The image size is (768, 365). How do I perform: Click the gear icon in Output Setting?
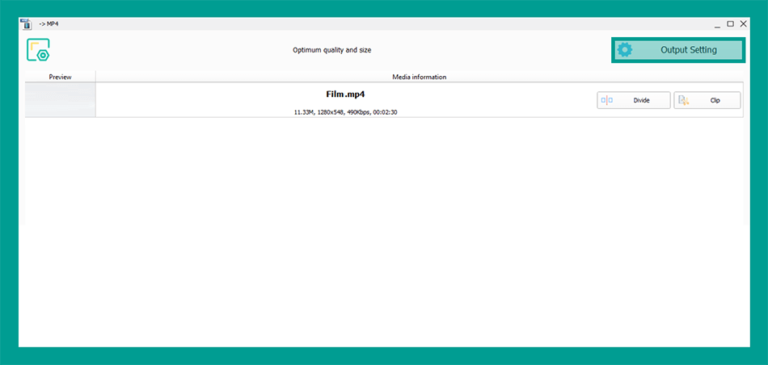pyautogui.click(x=624, y=50)
